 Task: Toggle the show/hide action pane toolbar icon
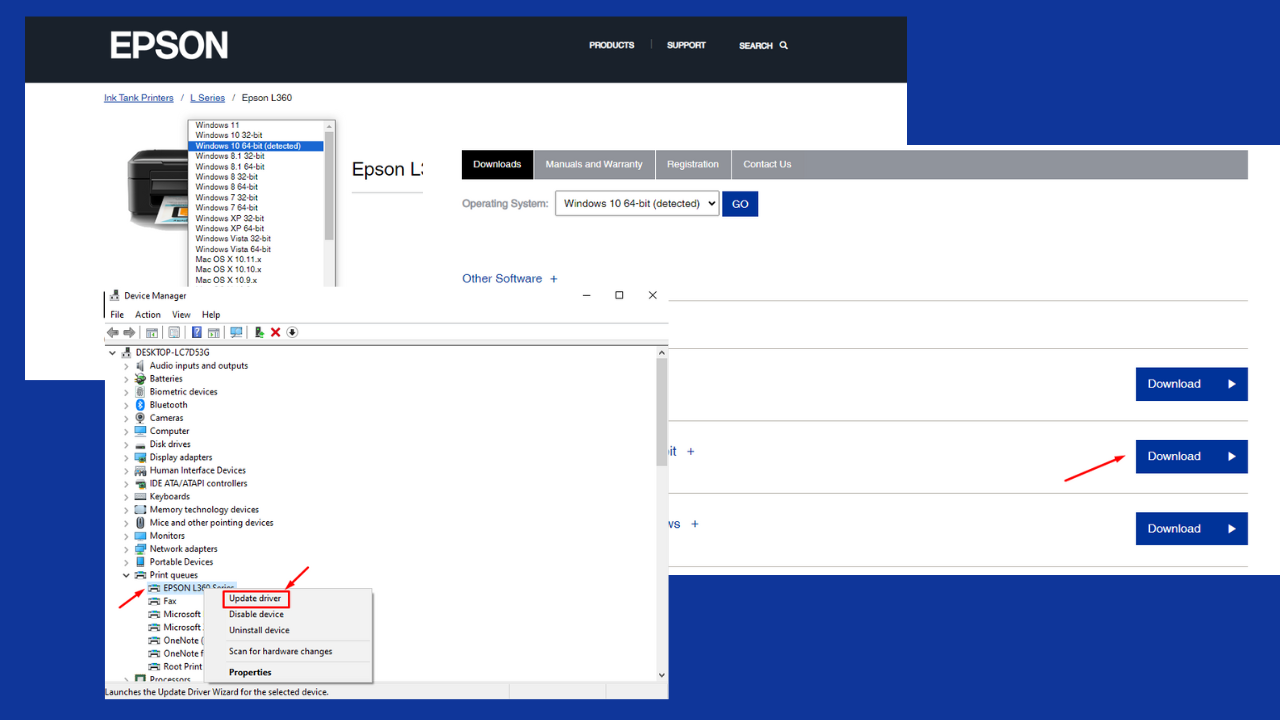[x=213, y=332]
